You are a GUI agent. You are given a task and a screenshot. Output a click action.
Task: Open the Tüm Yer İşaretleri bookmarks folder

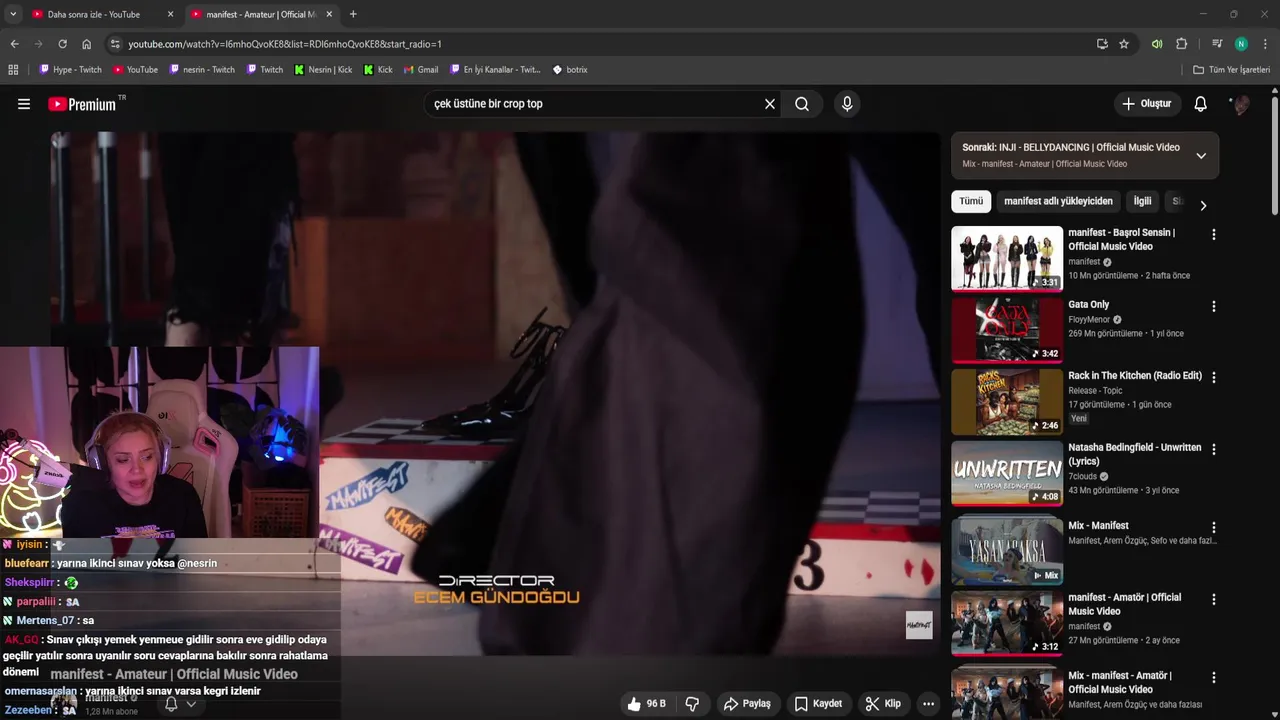(x=1232, y=70)
